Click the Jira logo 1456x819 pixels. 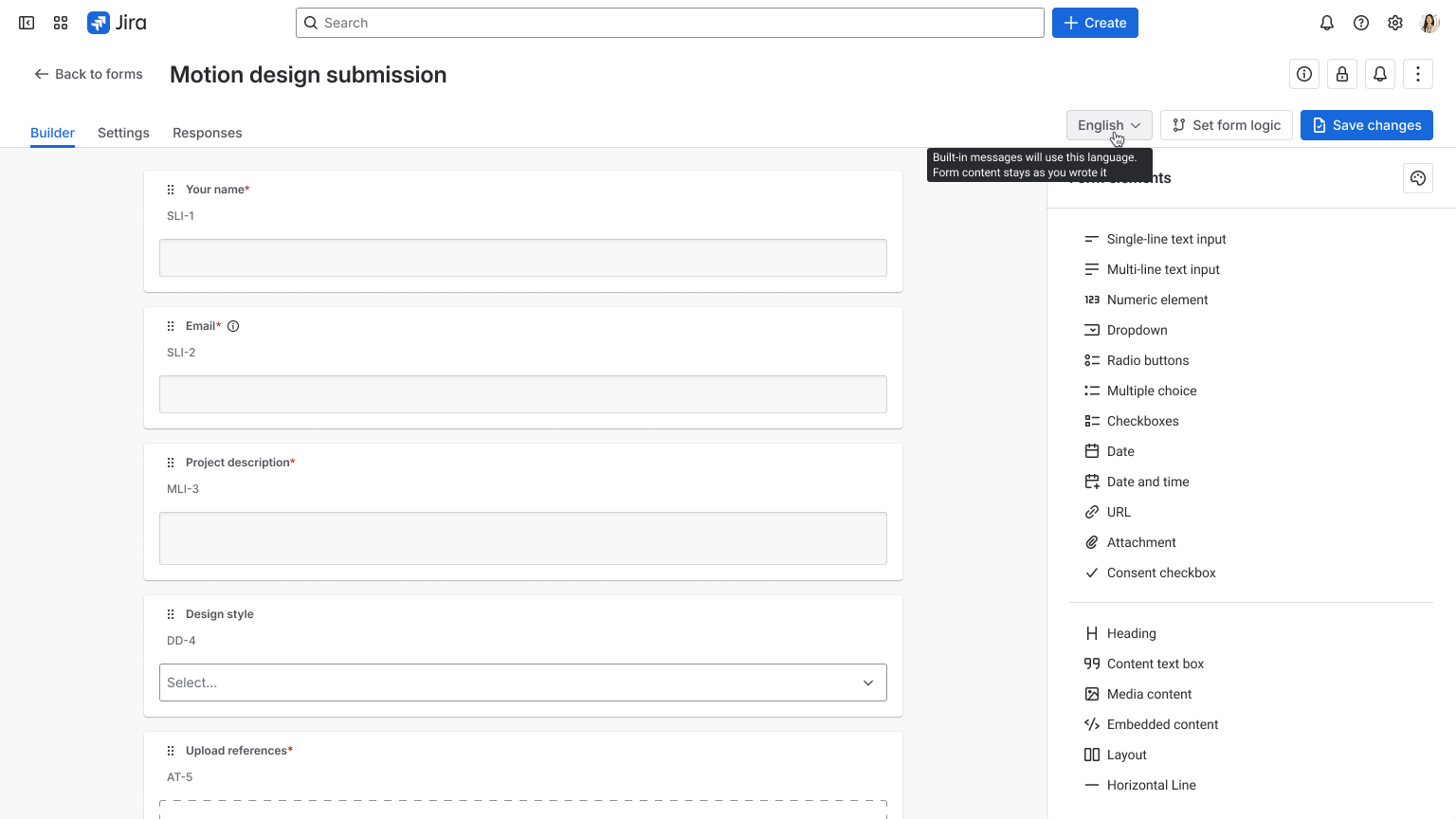(x=117, y=23)
